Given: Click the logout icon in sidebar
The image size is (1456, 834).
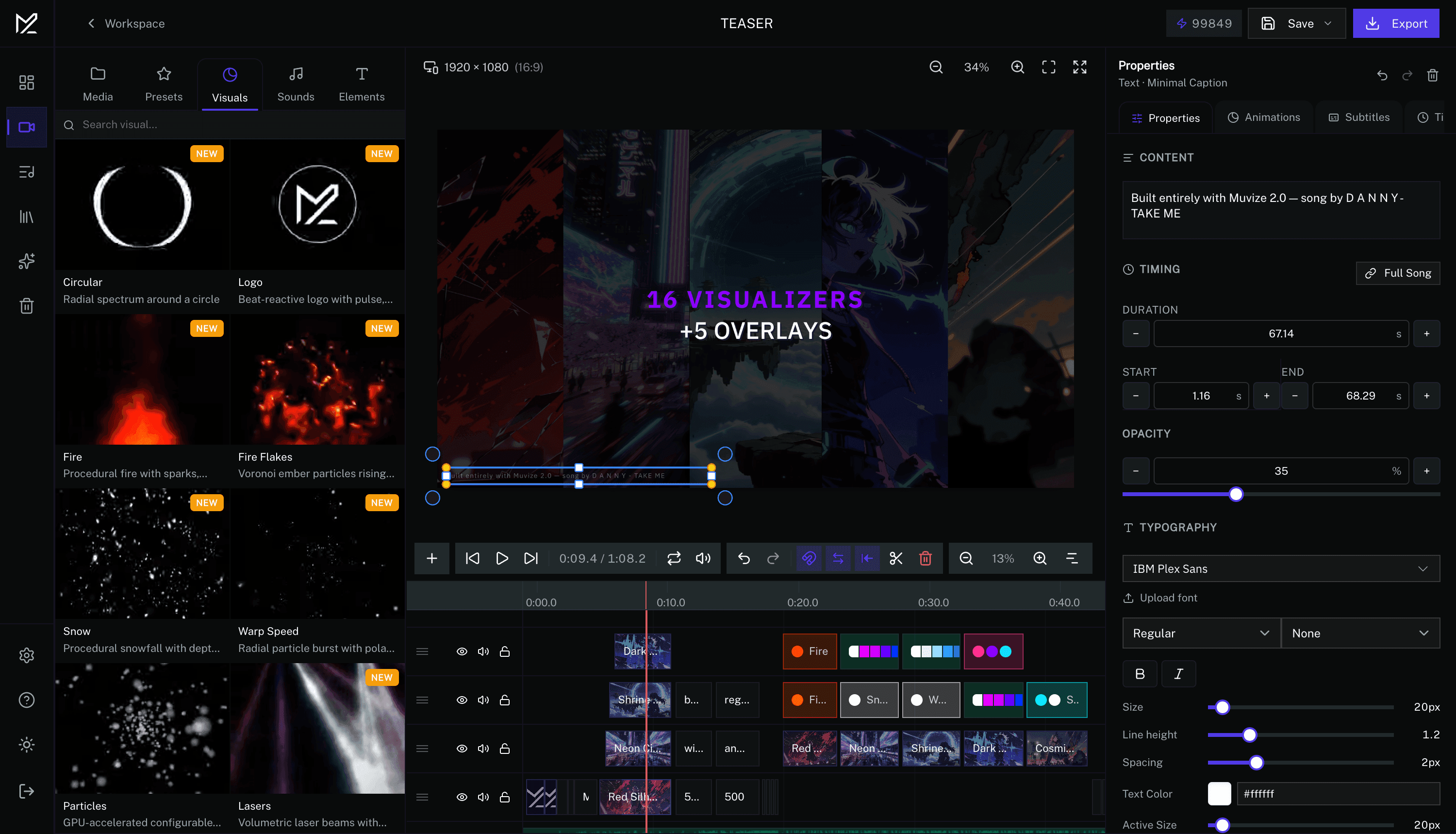Looking at the screenshot, I should (26, 791).
